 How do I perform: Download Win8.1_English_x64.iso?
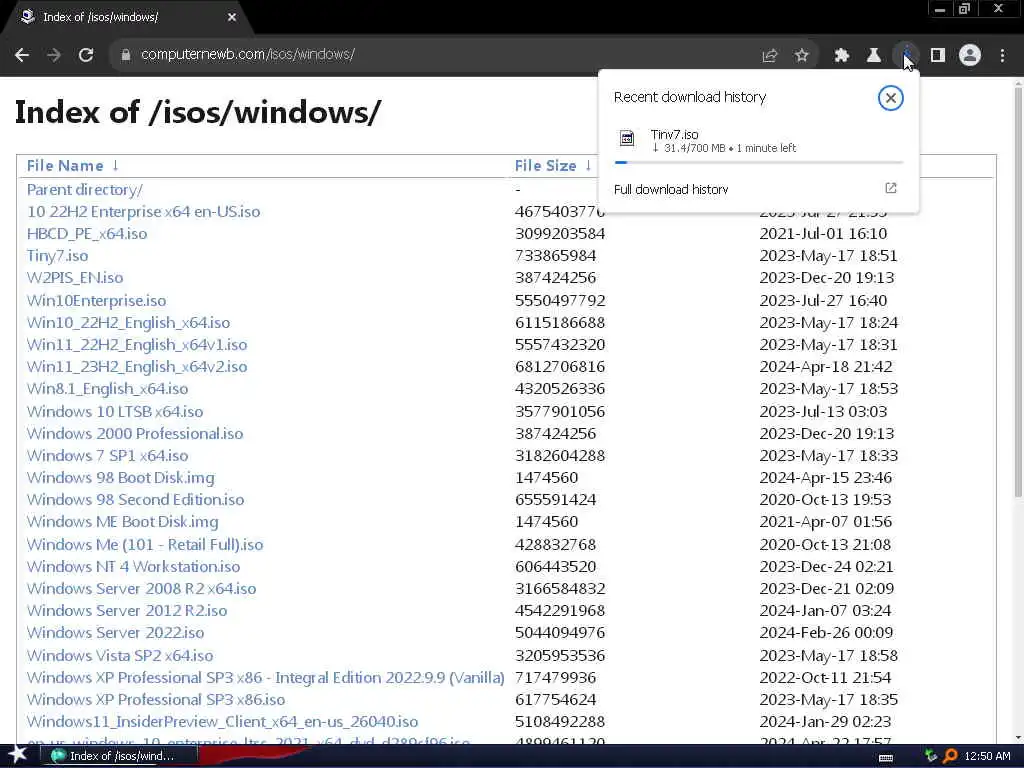pos(107,389)
